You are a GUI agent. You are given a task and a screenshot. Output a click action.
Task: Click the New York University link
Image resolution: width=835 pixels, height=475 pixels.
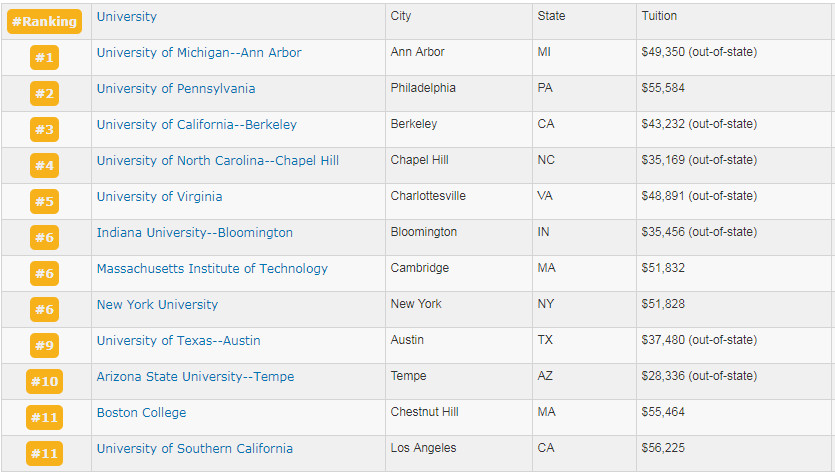157,305
